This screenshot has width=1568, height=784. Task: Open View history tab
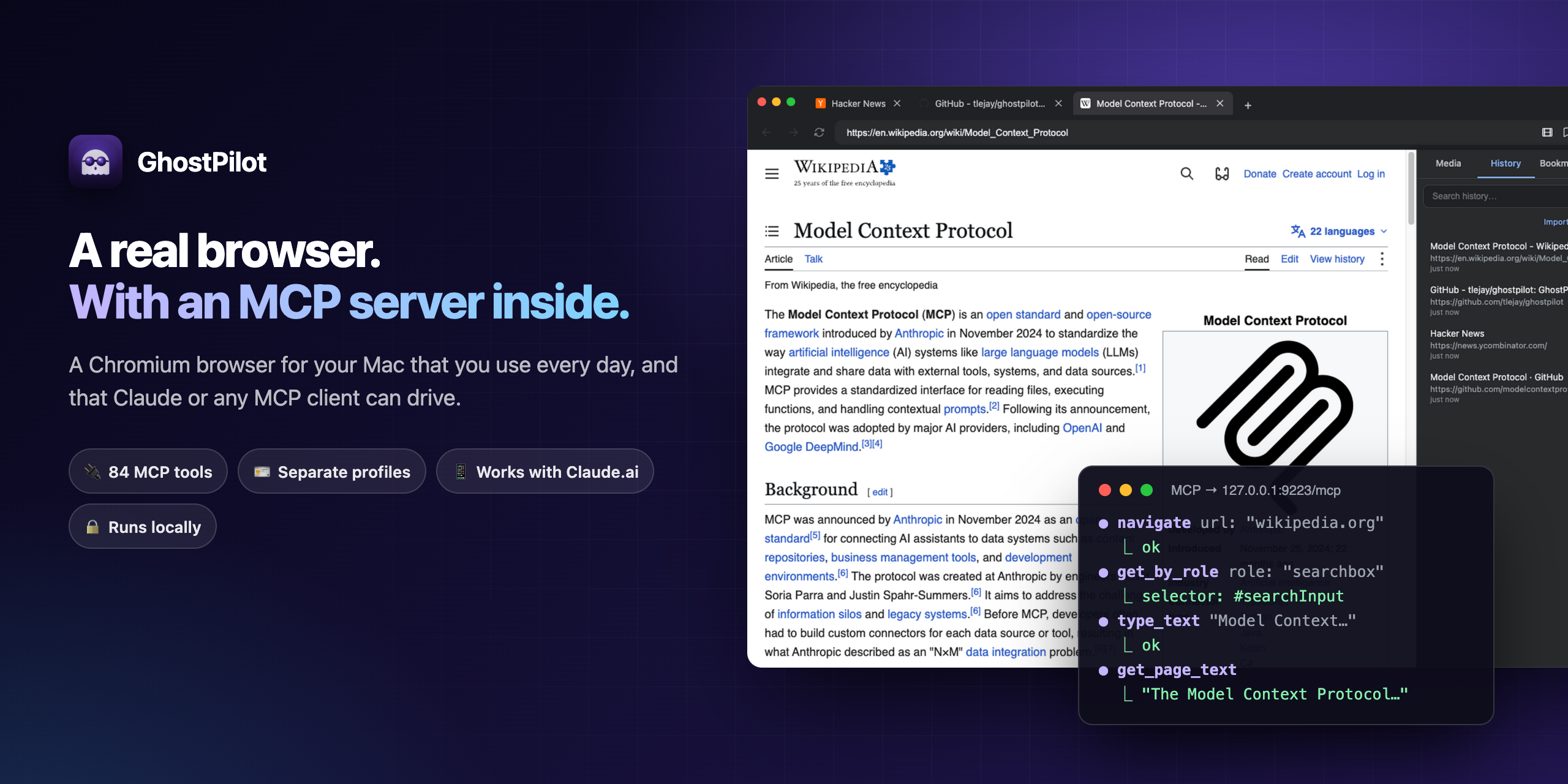click(1337, 259)
